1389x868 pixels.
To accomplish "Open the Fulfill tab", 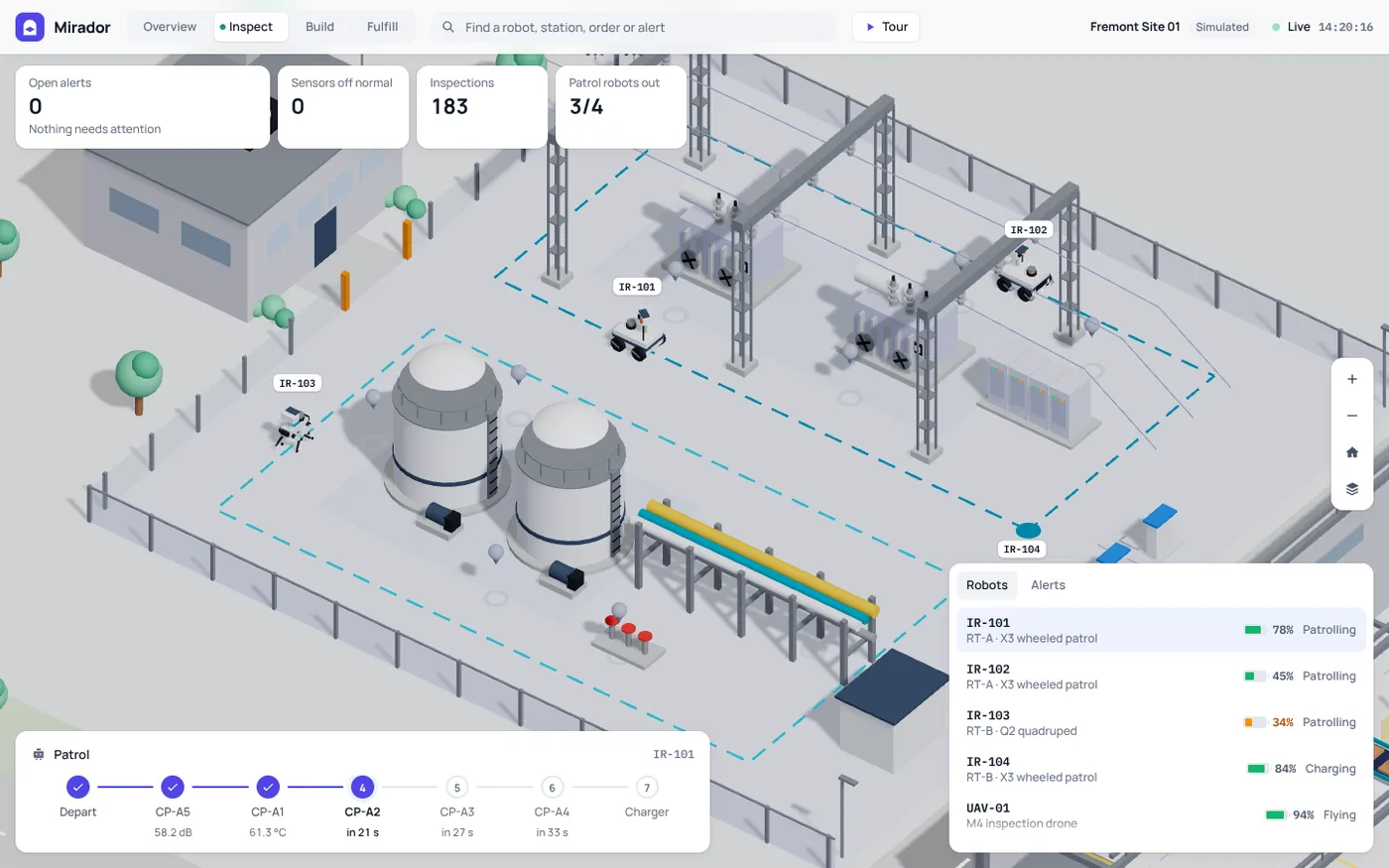I will pyautogui.click(x=382, y=27).
